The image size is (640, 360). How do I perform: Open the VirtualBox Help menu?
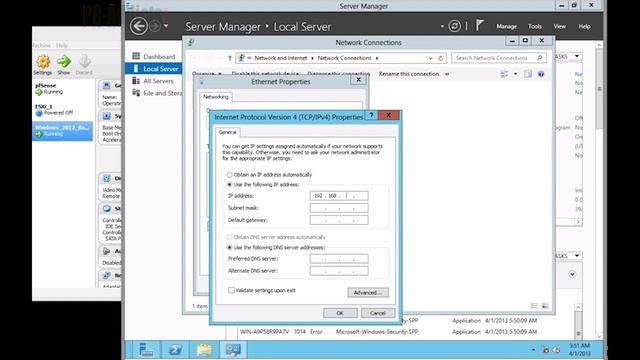pos(62,45)
